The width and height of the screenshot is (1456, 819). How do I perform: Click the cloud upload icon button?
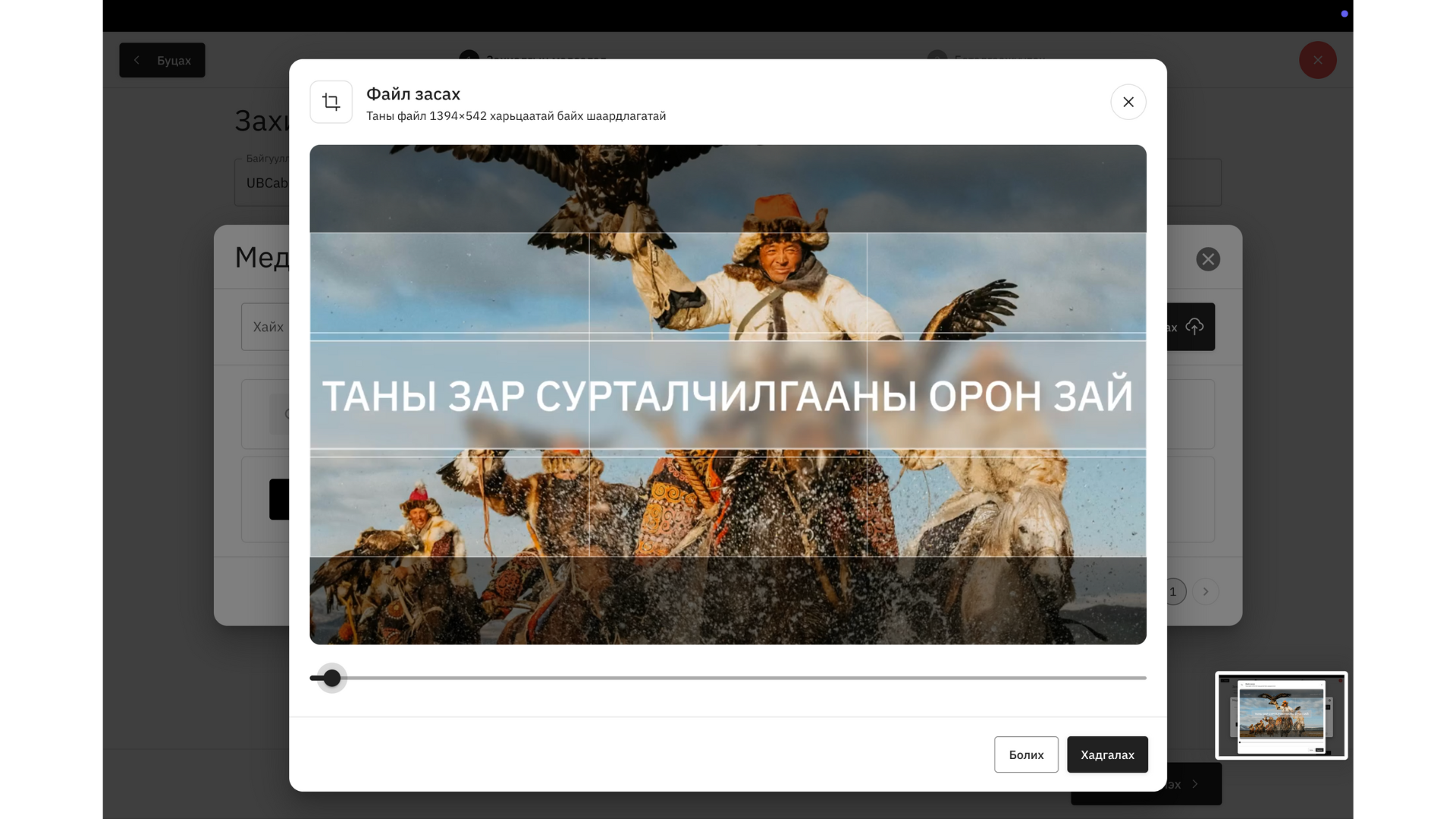point(1194,327)
